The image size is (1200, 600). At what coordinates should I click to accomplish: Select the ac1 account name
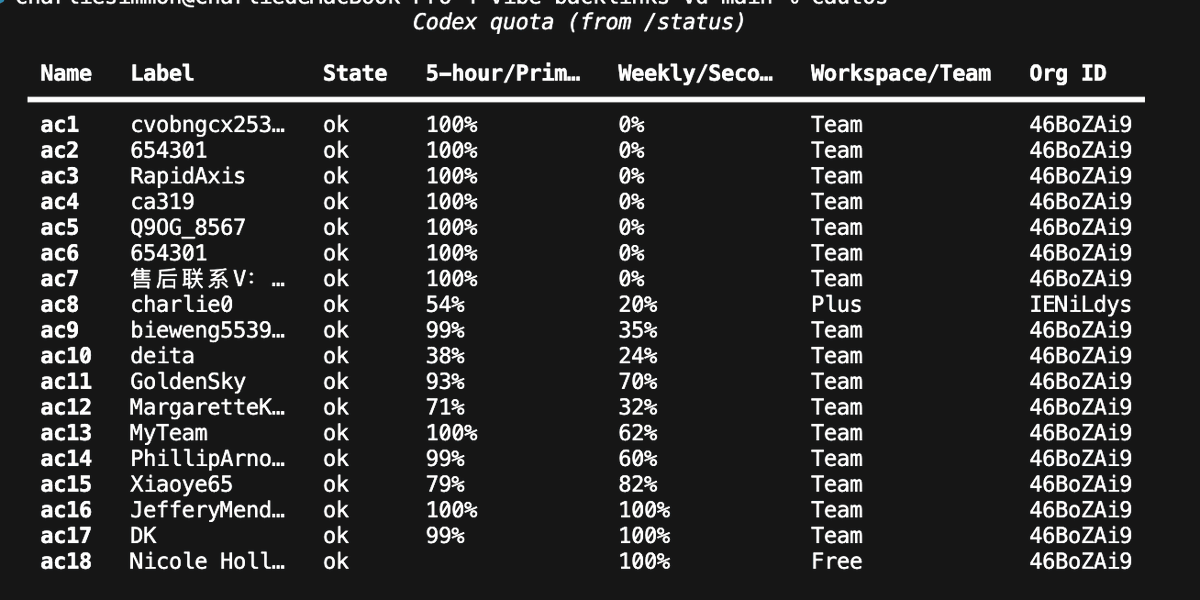point(60,125)
